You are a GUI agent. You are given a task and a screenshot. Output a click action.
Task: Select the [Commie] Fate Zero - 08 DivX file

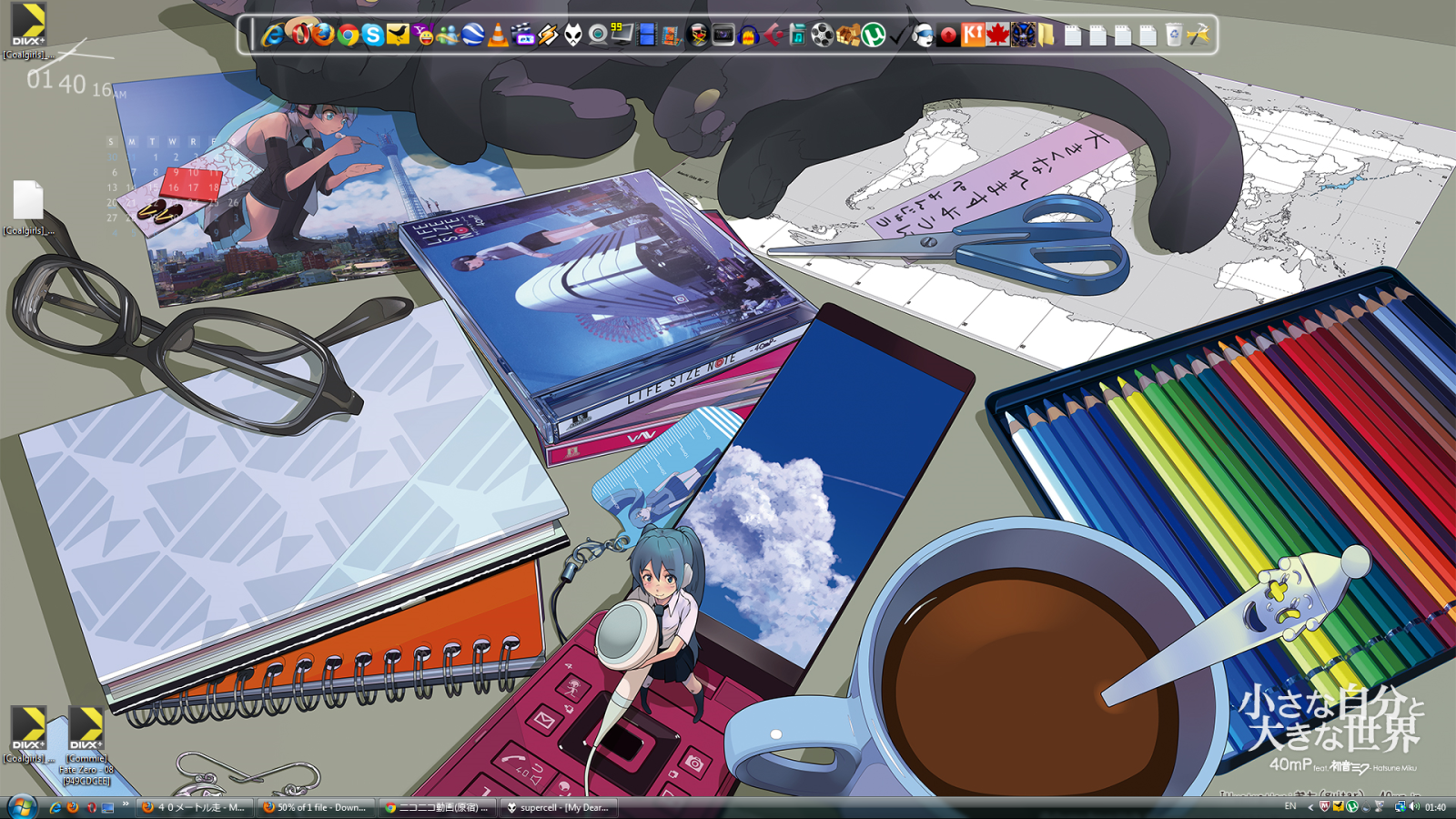(86, 744)
